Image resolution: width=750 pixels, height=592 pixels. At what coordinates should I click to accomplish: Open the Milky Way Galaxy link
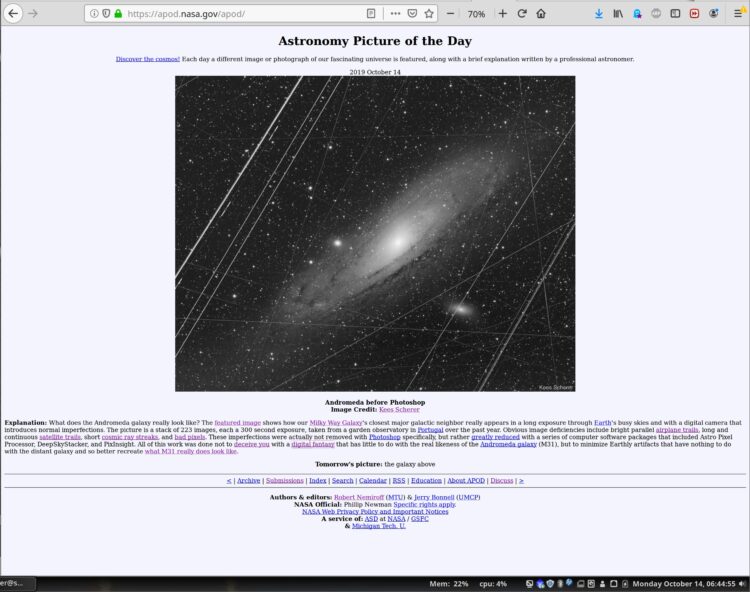(336, 423)
